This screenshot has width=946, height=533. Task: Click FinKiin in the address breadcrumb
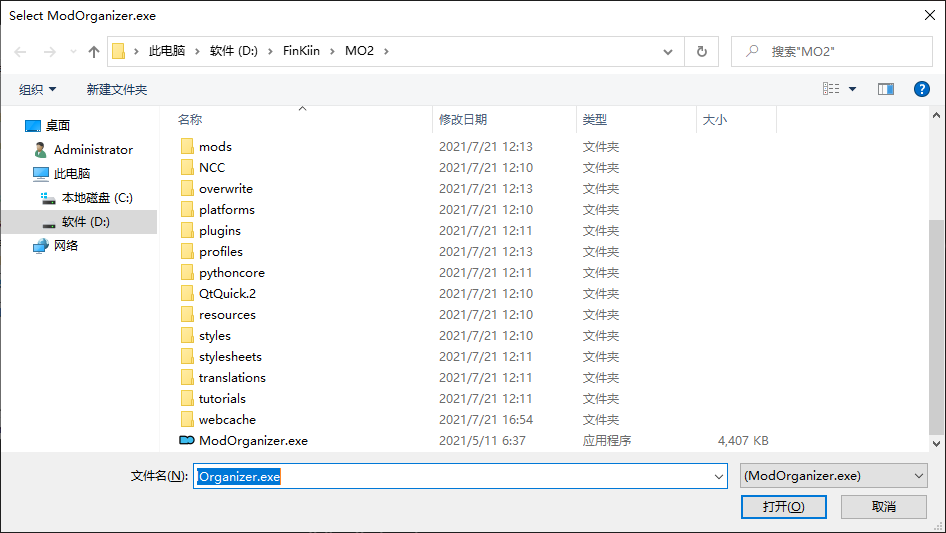pos(301,51)
